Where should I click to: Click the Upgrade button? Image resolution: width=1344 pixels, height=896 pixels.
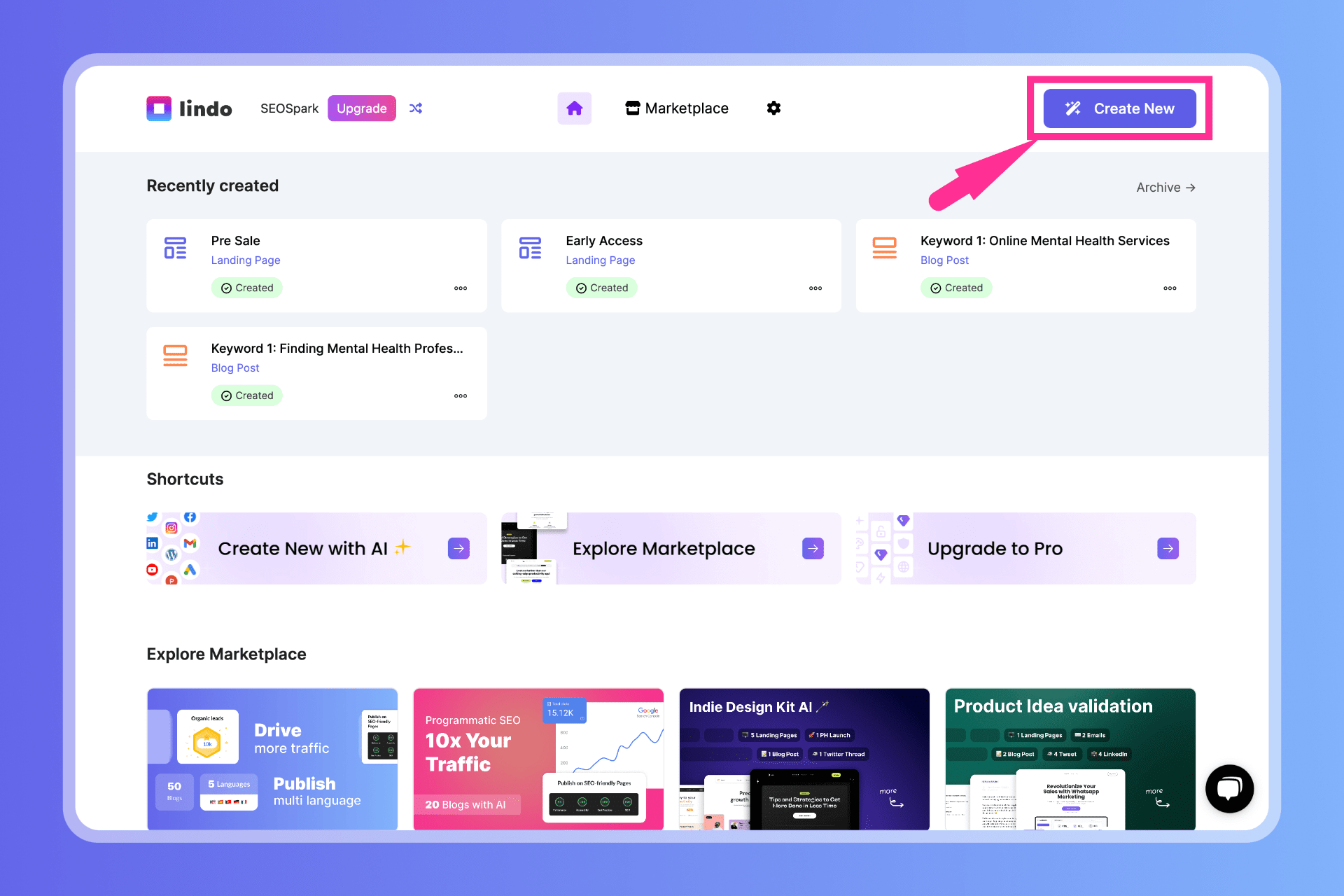[x=361, y=108]
